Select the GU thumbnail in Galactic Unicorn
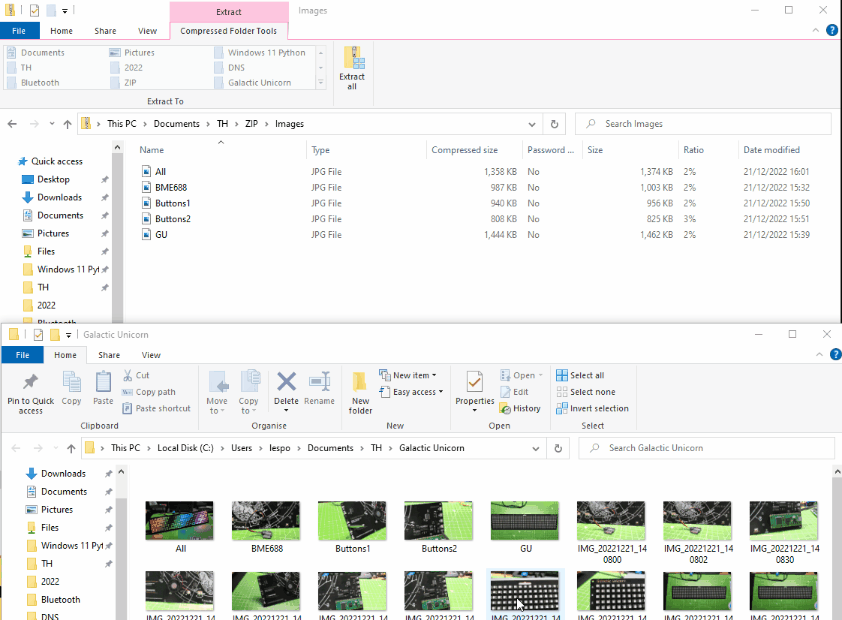Image resolution: width=842 pixels, height=620 pixels. coord(524,520)
